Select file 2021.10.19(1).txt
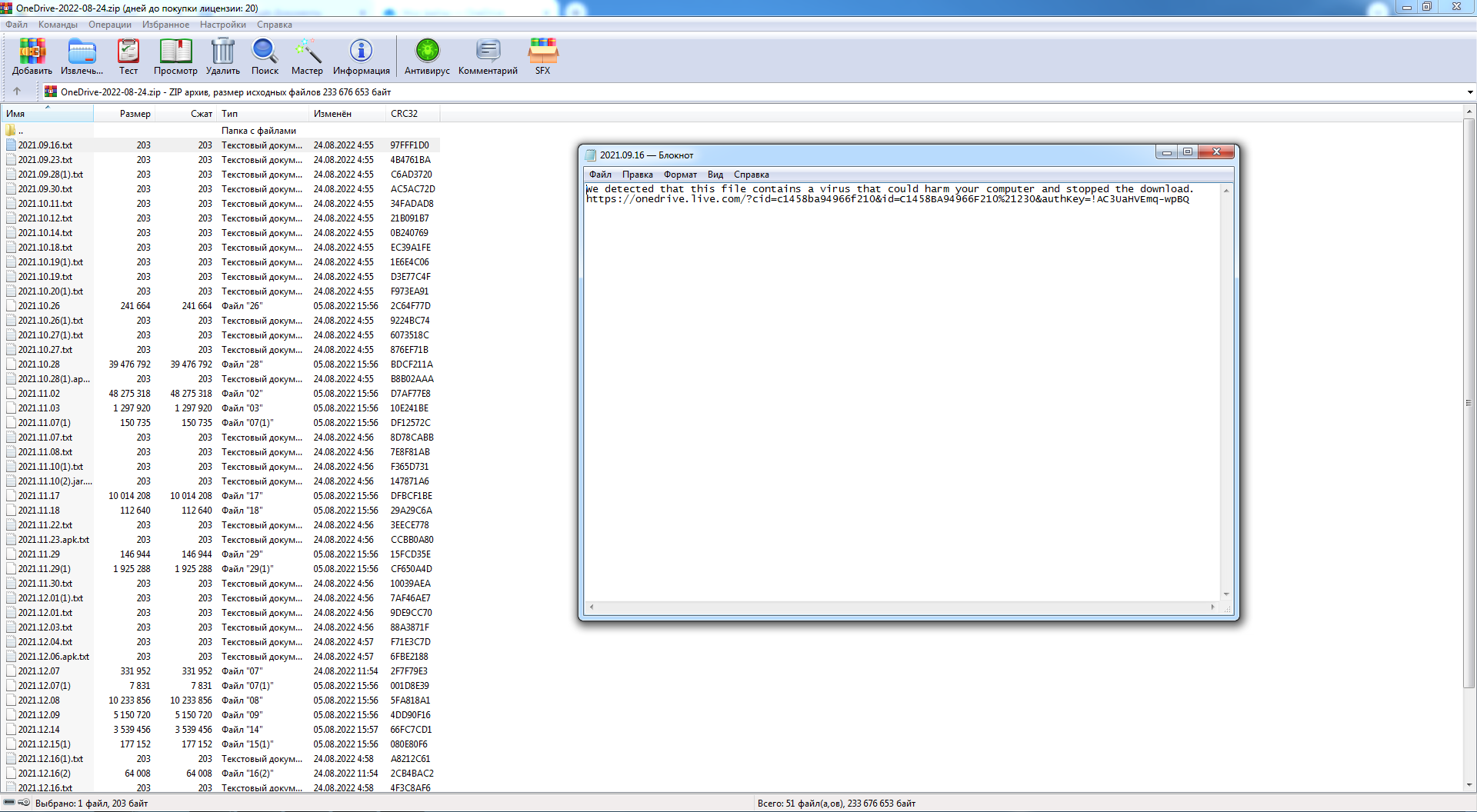 click(51, 262)
